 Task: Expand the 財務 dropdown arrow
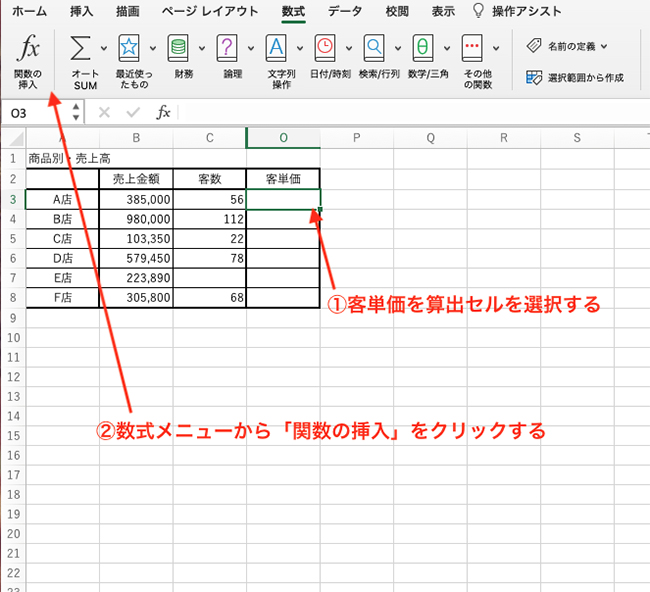[x=202, y=49]
